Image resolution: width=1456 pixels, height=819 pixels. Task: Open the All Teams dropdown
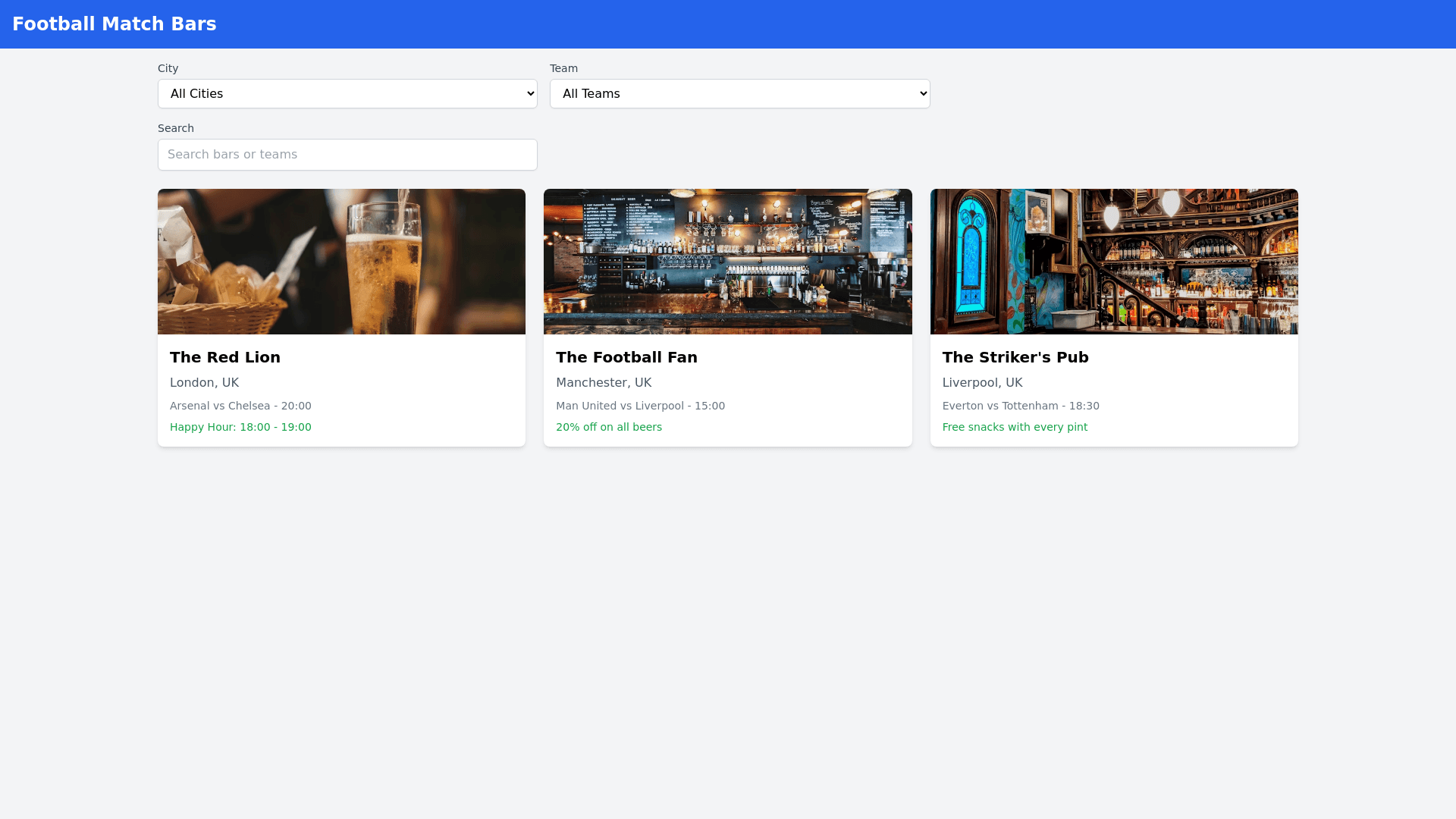(739, 93)
